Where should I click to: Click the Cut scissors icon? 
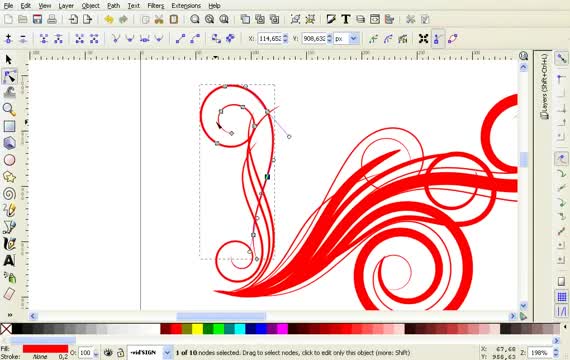pyautogui.click(x=159, y=19)
